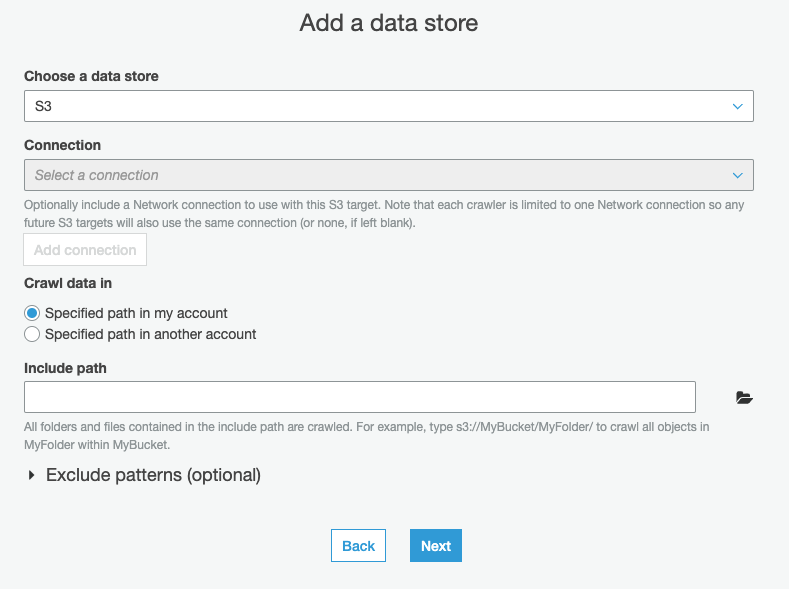This screenshot has height=589, width=789.
Task: Open the folder browse icon beside Include path
Action: point(743,398)
